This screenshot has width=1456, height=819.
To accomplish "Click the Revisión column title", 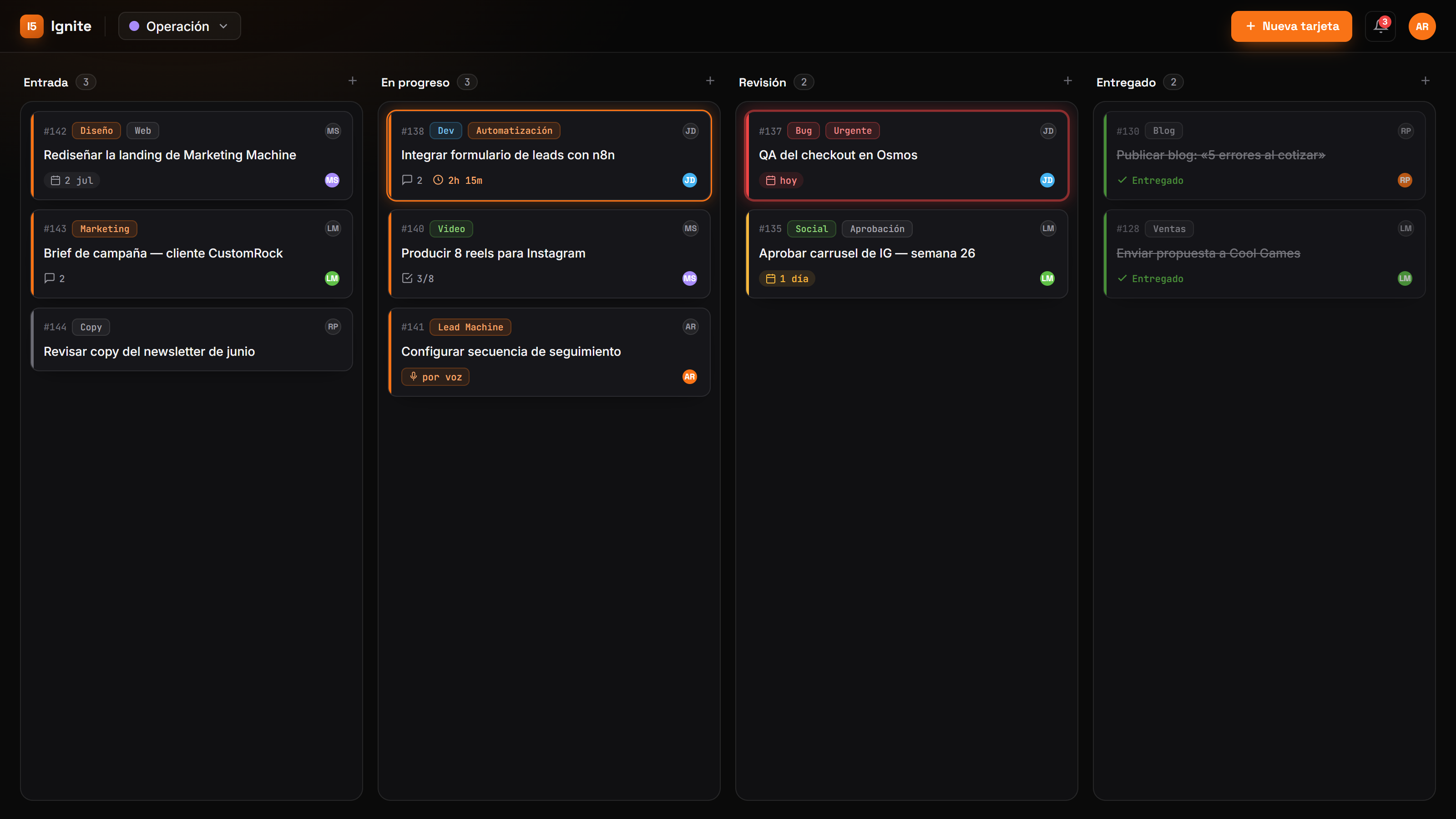I will 762,82.
